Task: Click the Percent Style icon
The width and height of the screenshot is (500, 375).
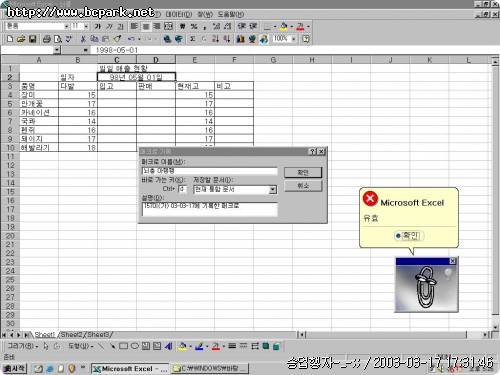Action: [x=194, y=26]
